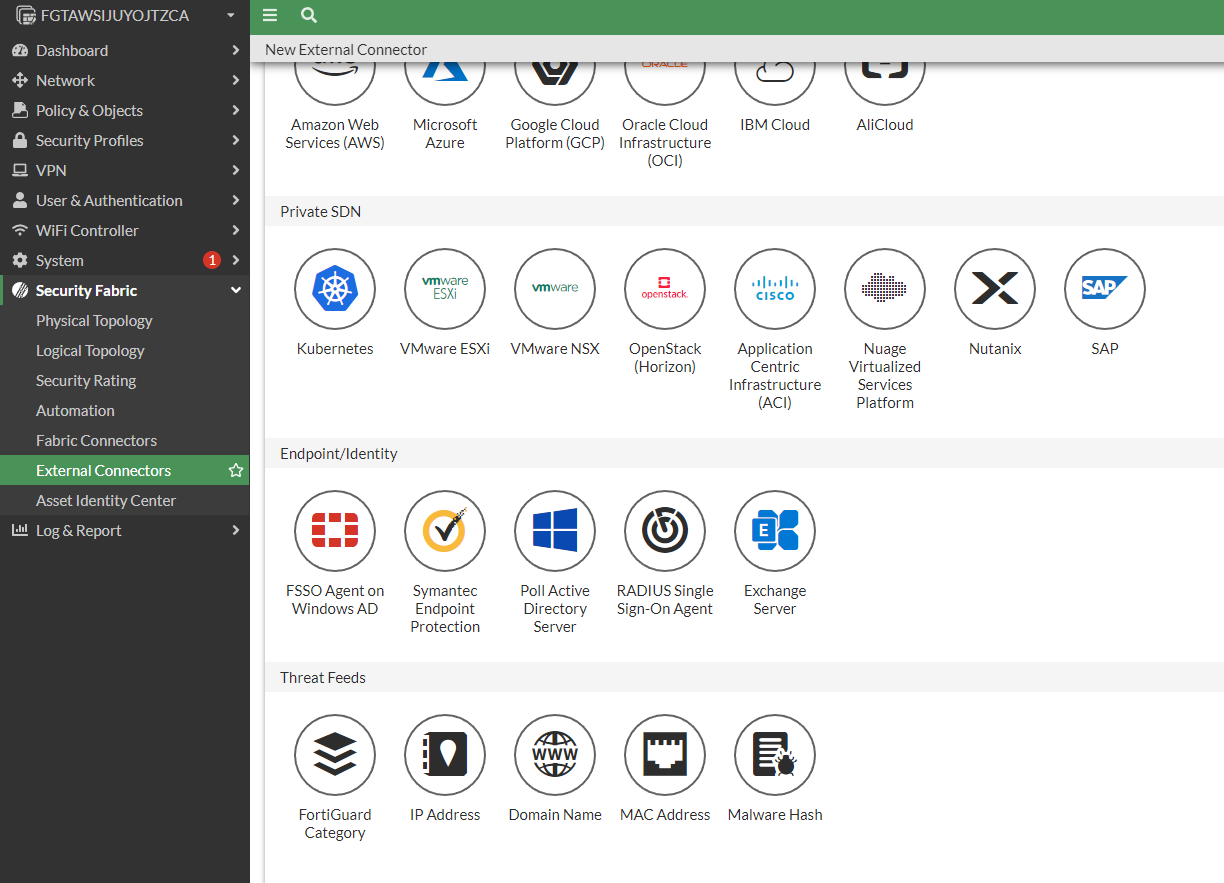Viewport: 1224px width, 883px height.
Task: Choose Nuage Virtualized Services Platform icon
Action: (x=885, y=289)
